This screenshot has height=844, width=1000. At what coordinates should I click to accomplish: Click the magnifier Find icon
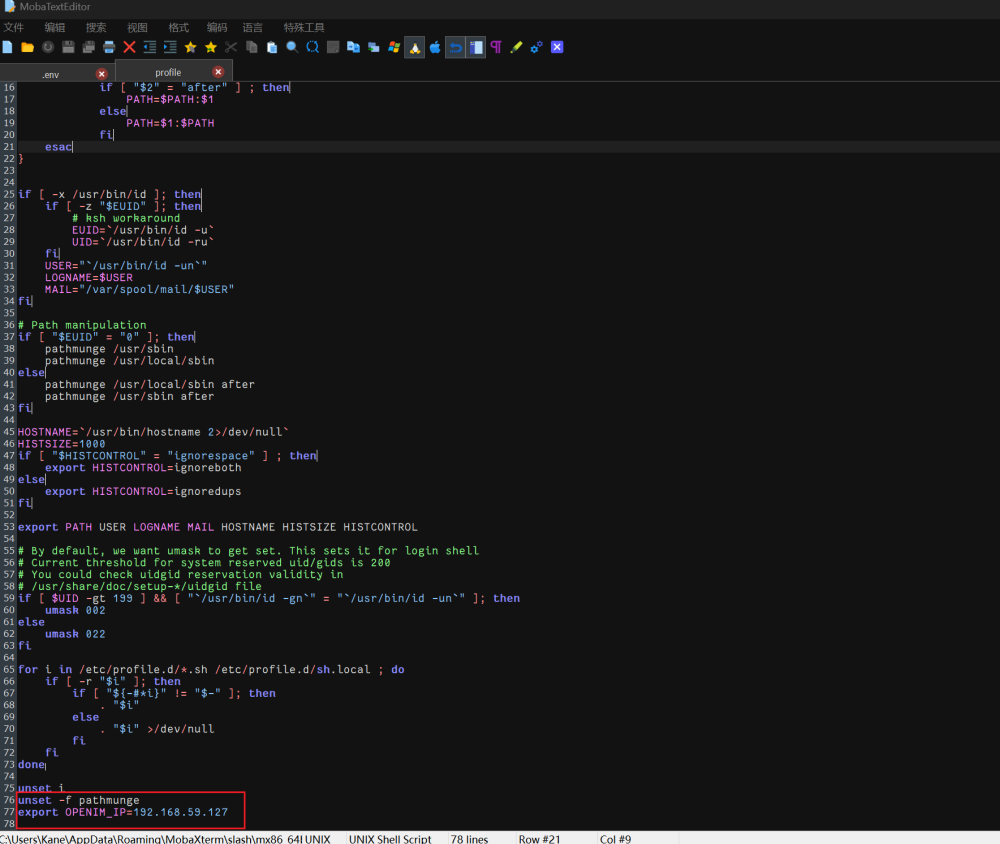[292, 47]
